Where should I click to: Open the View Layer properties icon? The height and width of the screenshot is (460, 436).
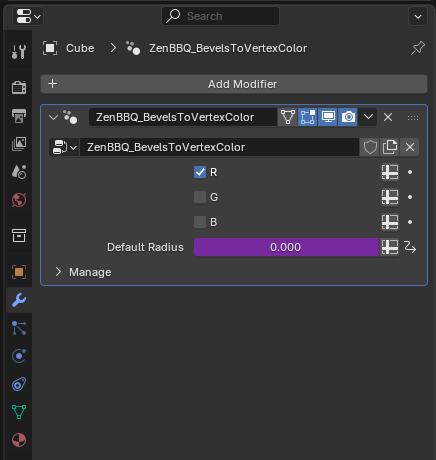point(19,144)
